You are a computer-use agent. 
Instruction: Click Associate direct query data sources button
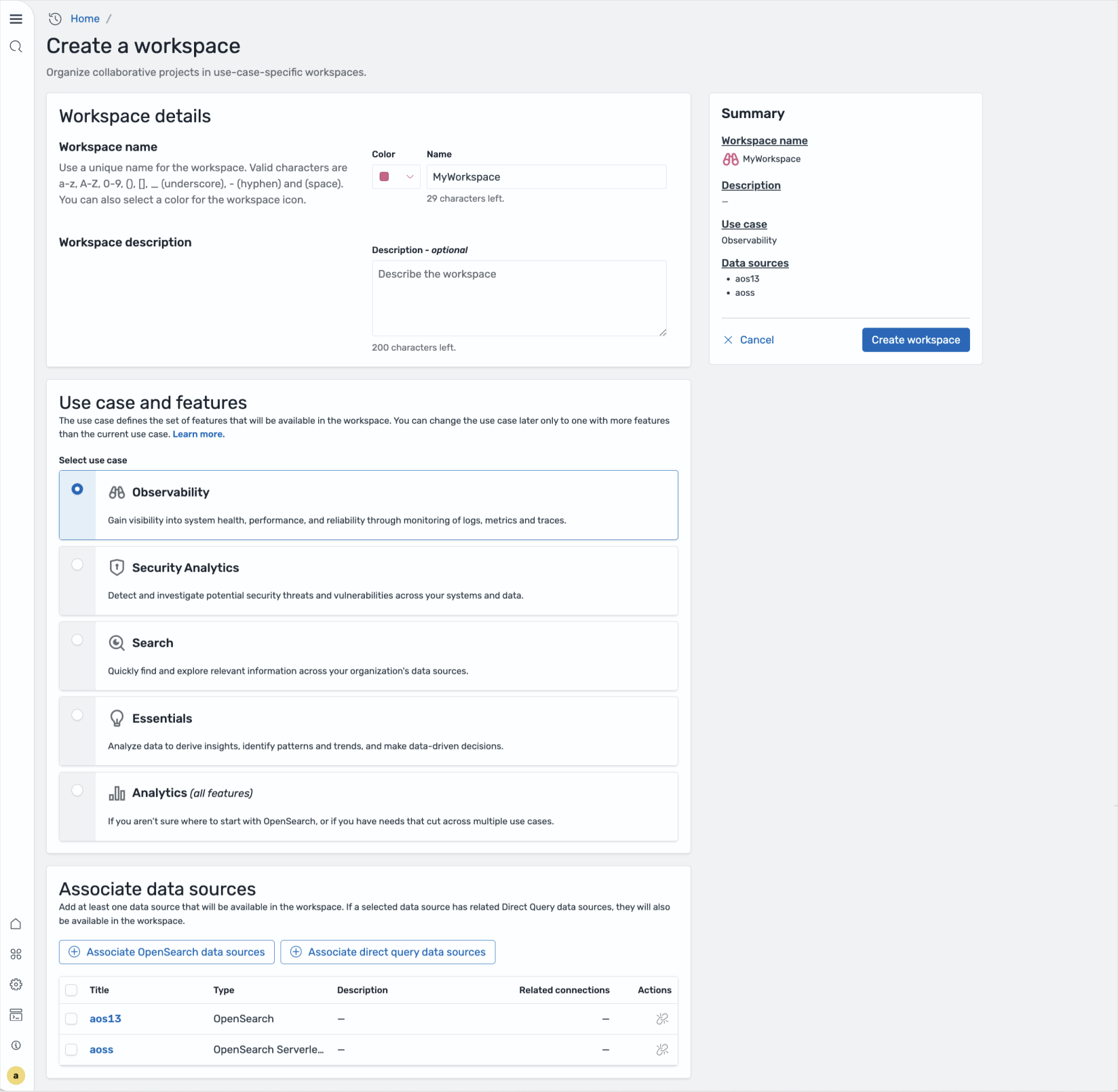[388, 952]
